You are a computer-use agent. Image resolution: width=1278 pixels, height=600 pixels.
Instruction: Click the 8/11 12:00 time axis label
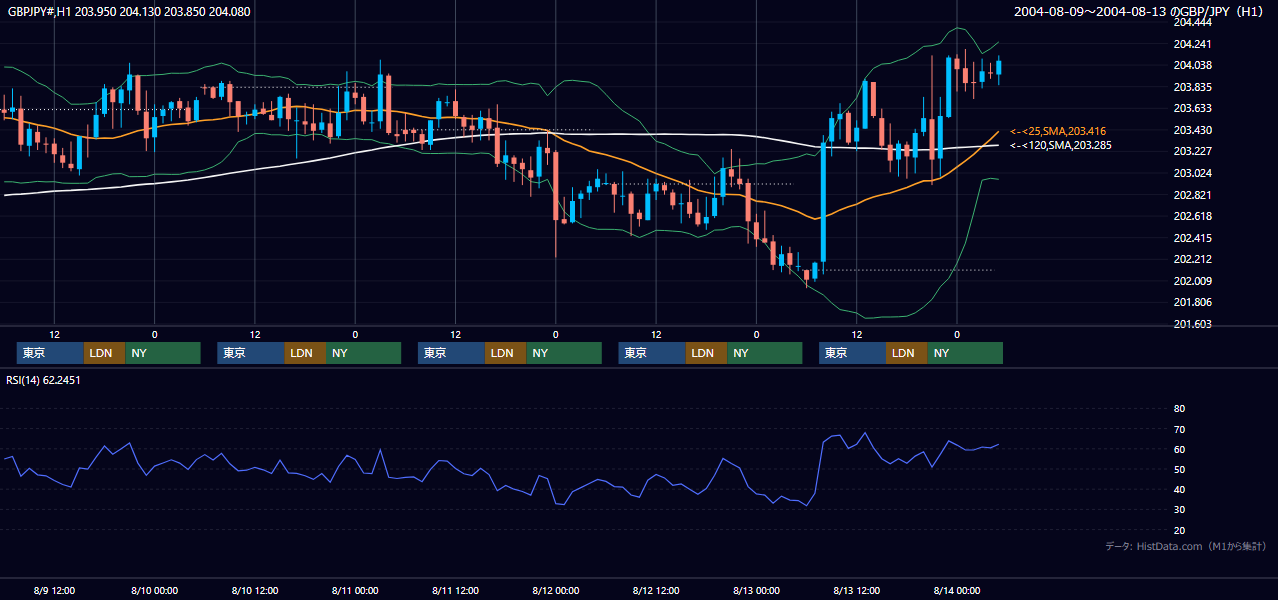tap(455, 590)
